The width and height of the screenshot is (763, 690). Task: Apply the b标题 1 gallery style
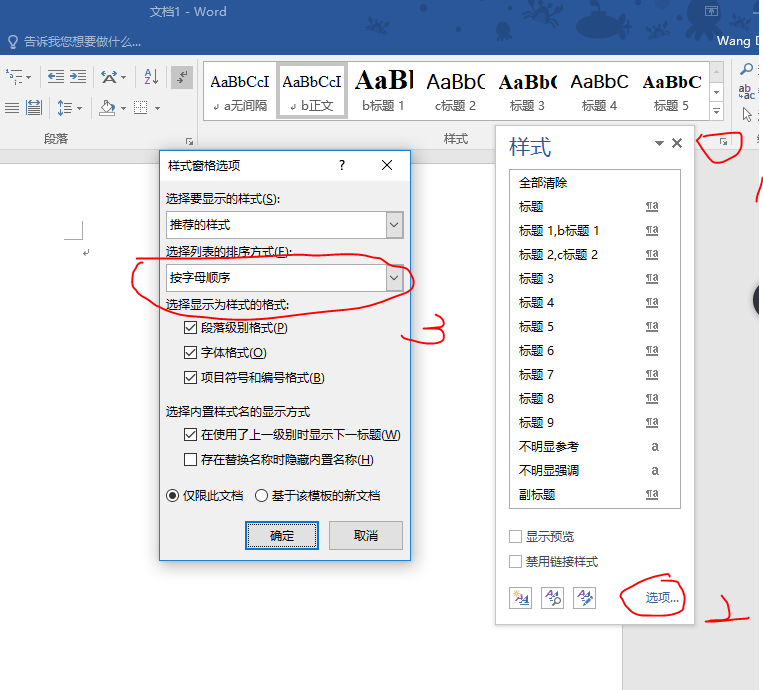pos(383,91)
